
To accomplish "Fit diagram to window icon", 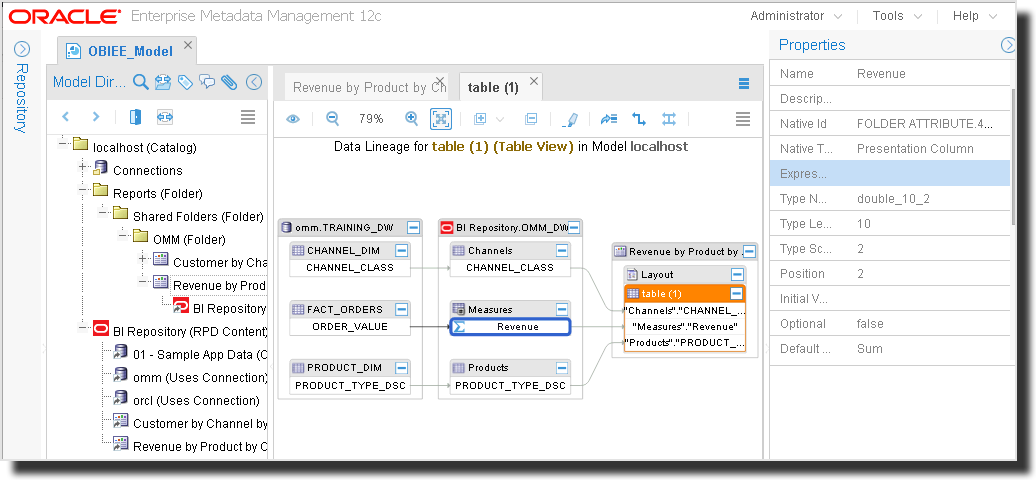I will pos(441,119).
